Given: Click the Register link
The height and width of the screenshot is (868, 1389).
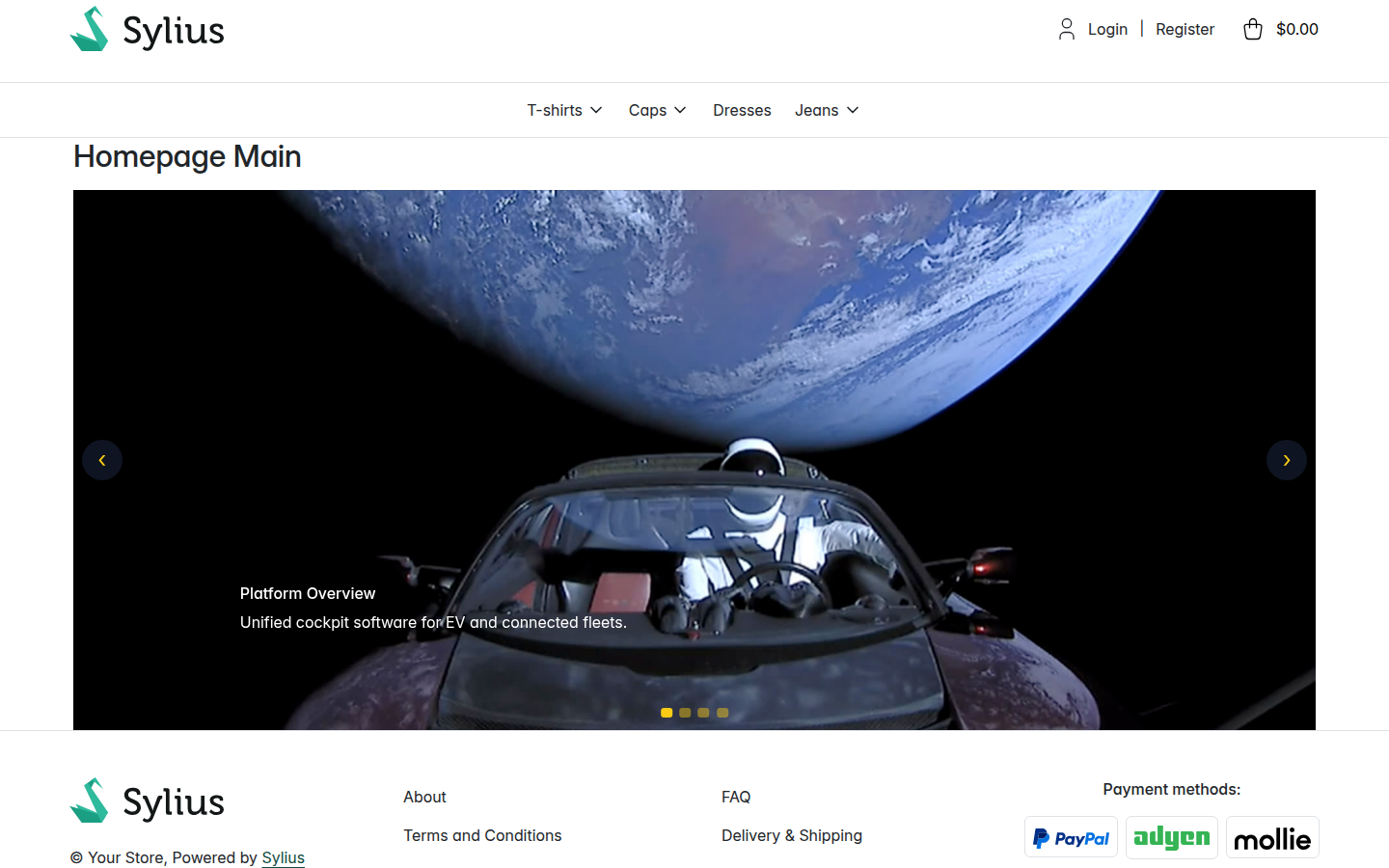Looking at the screenshot, I should [1185, 29].
